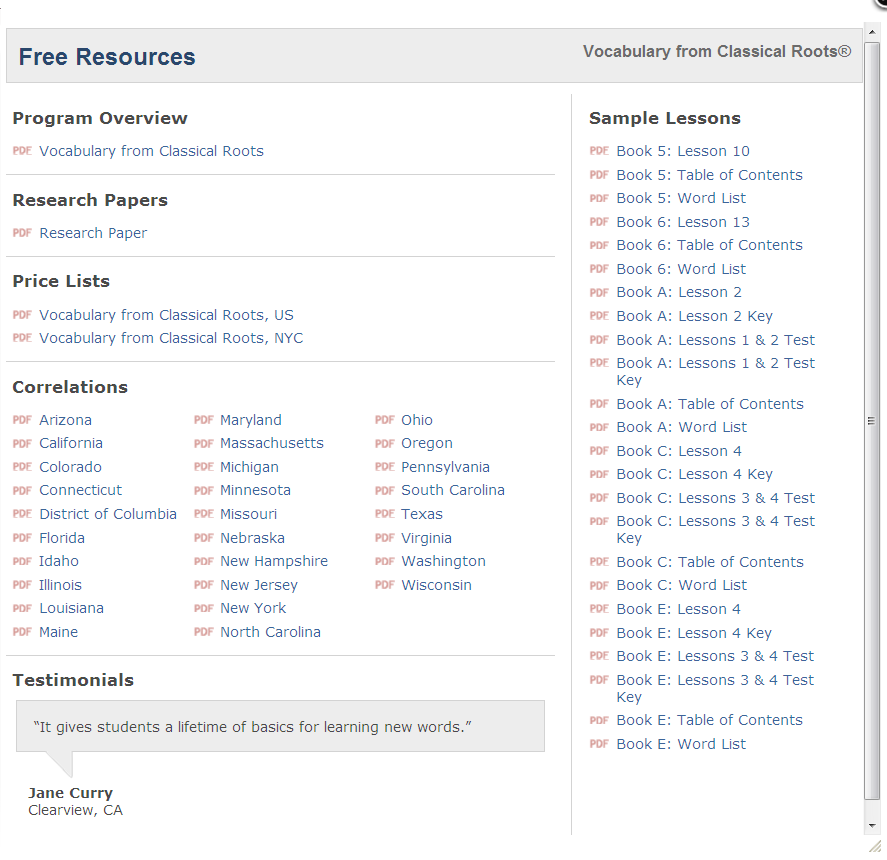The height and width of the screenshot is (860, 887).
Task: Click PDF icon beside Book A: Lesson 2 Key
Action: (599, 316)
